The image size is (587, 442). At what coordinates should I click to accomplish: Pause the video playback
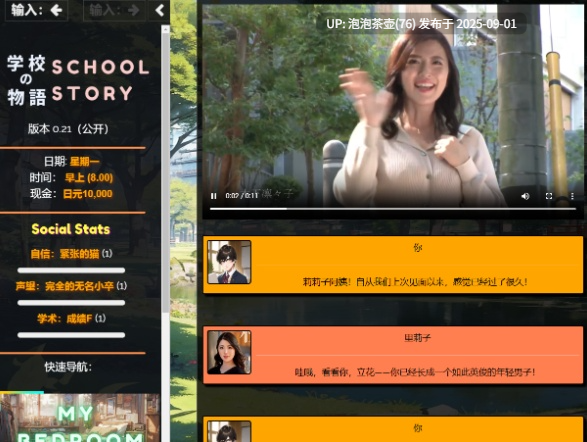(x=214, y=196)
